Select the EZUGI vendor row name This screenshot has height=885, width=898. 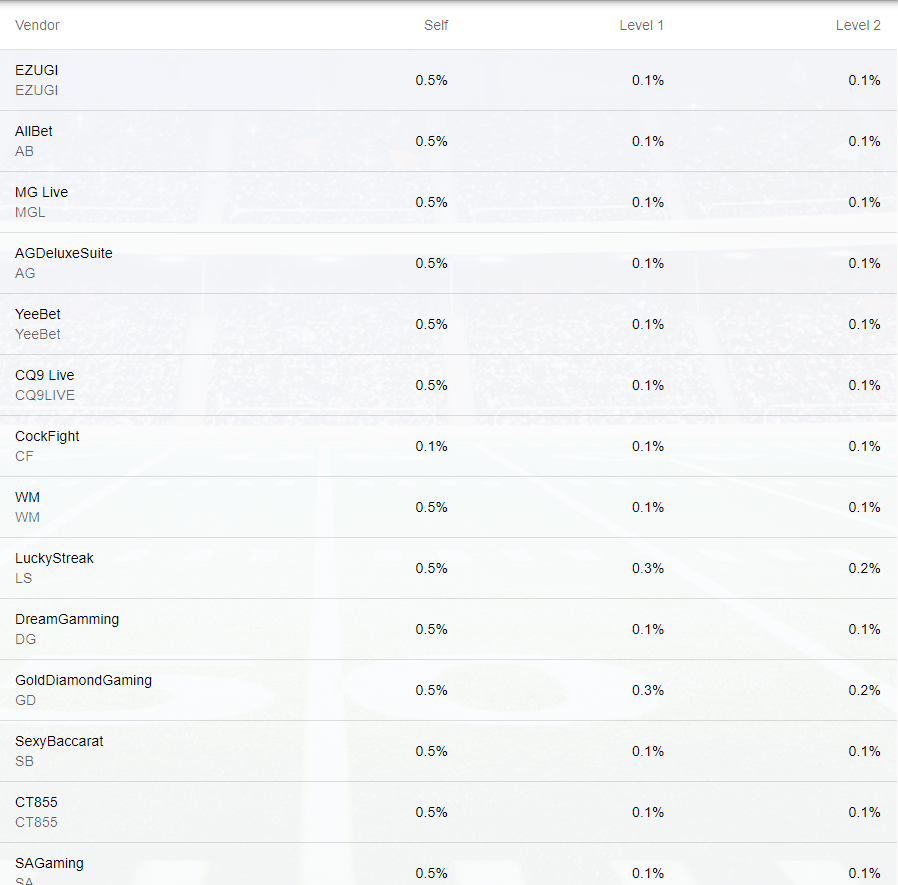(x=37, y=70)
